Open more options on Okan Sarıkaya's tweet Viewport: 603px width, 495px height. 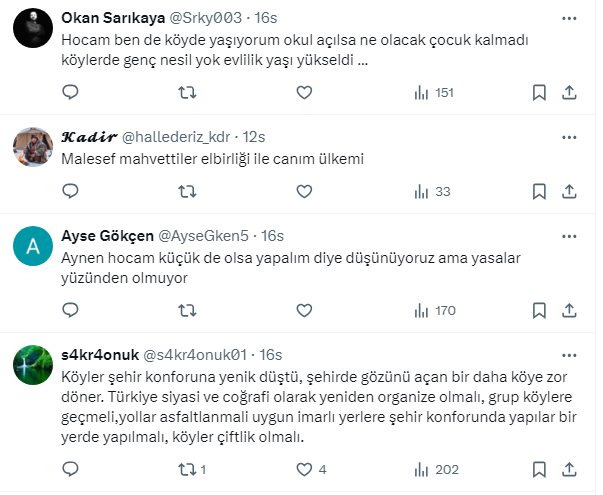569,18
